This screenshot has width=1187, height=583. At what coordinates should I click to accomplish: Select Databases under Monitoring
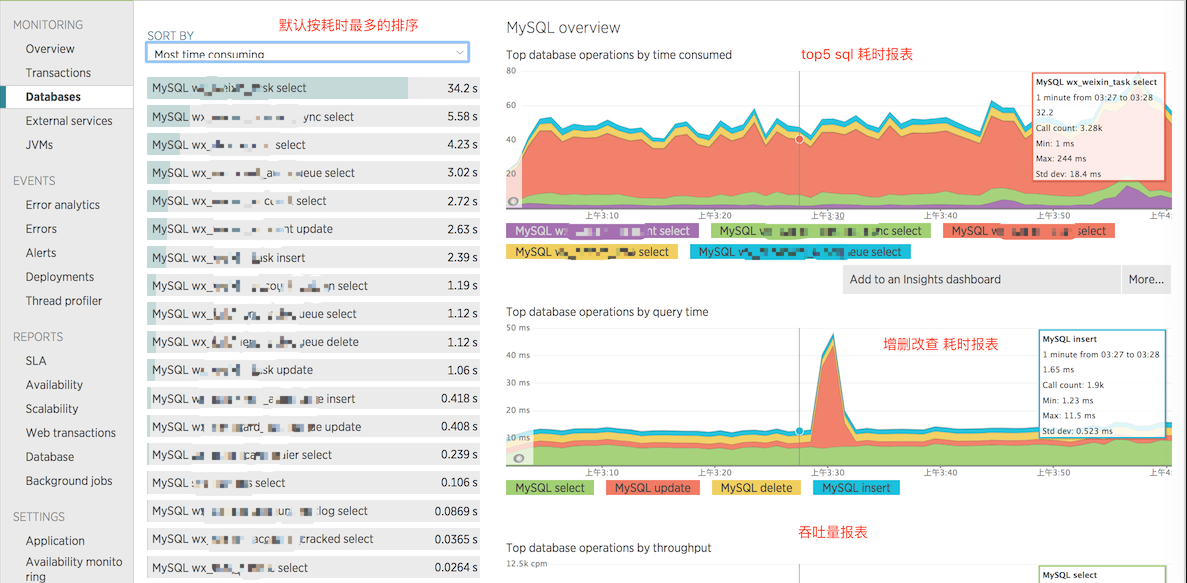(53, 97)
